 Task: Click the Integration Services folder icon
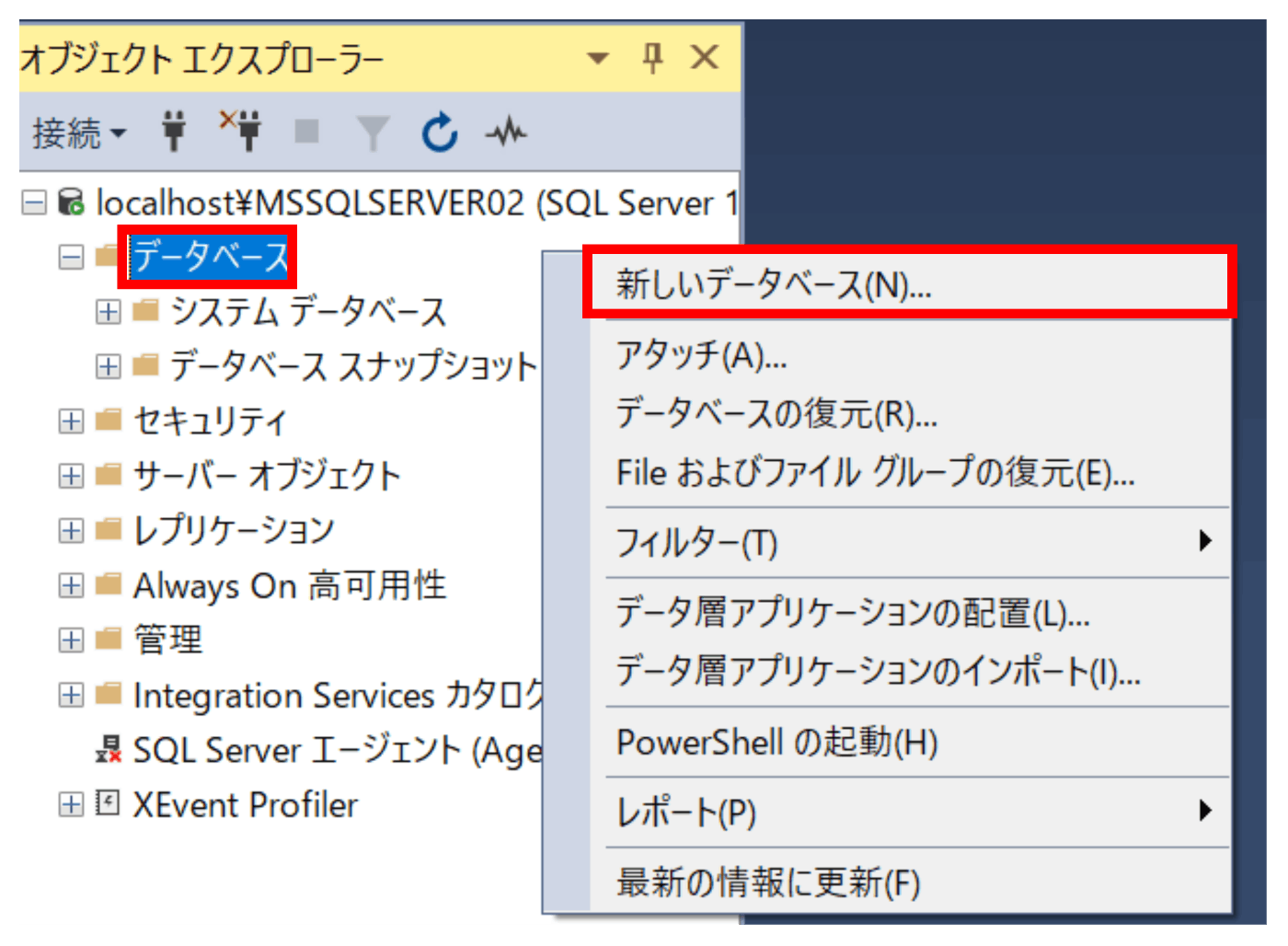[x=109, y=694]
